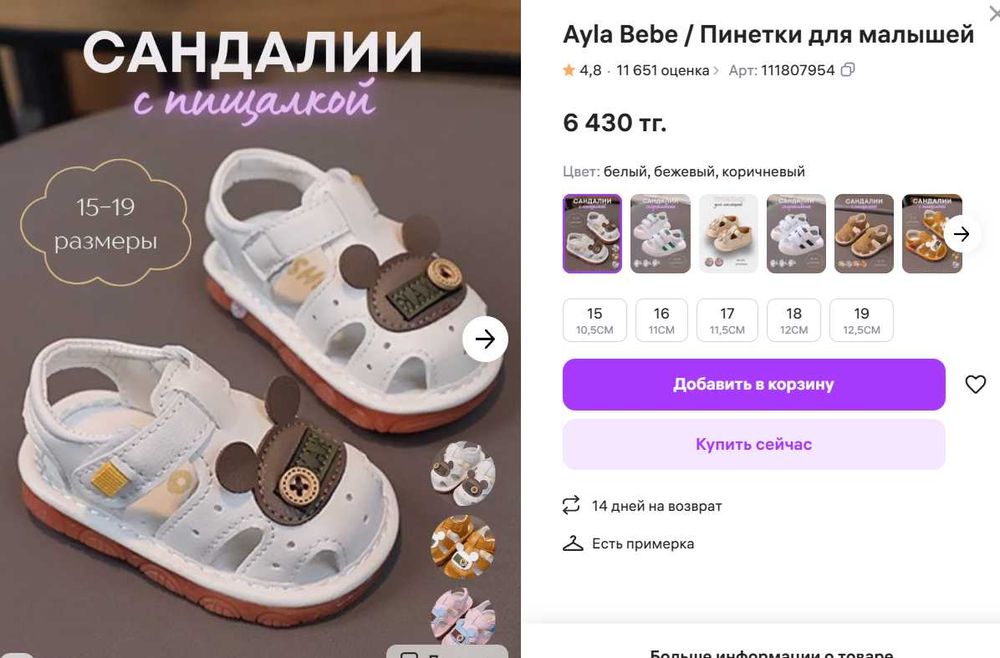The image size is (1000, 658).
Task: Click 'Купить сейчас' button
Action: point(754,444)
